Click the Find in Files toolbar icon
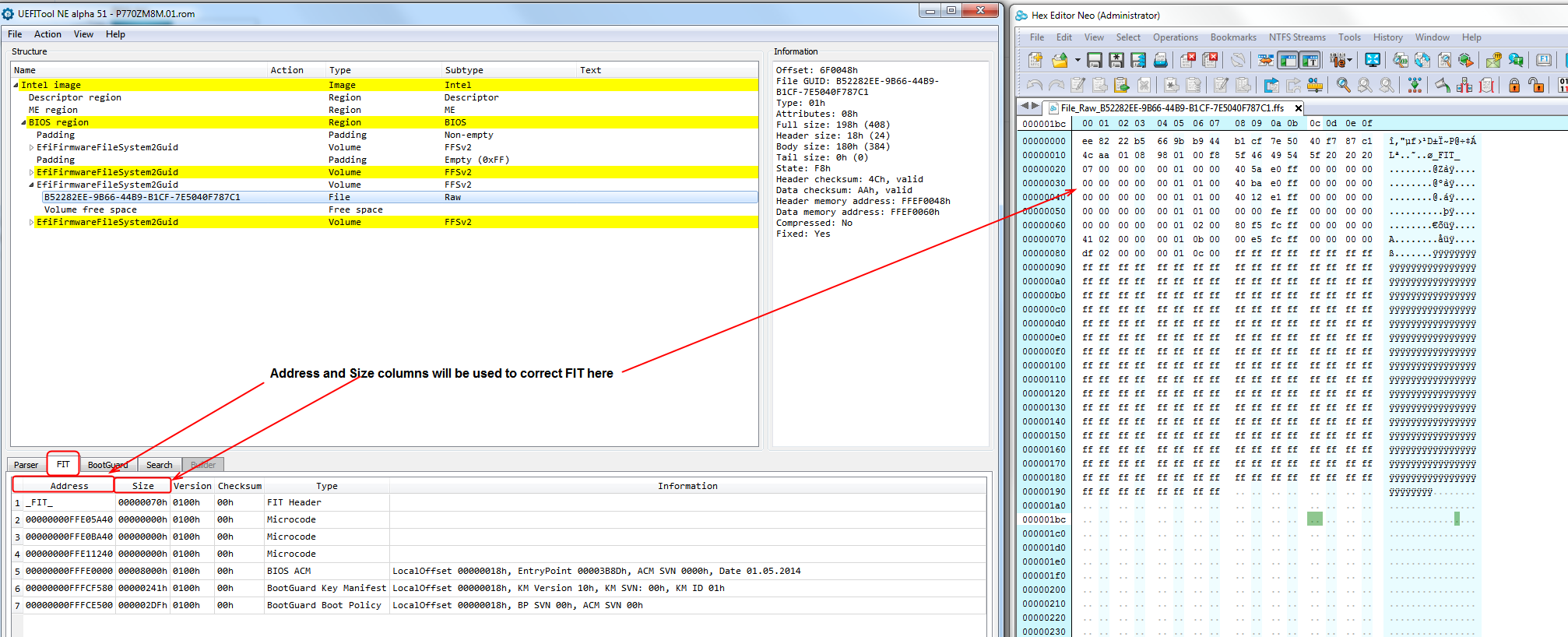The width and height of the screenshot is (1568, 637). pos(1444,60)
